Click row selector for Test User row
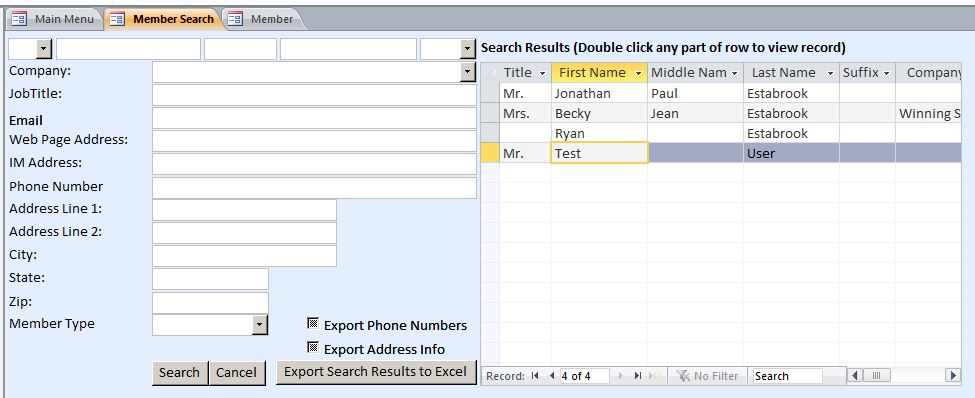 point(490,153)
